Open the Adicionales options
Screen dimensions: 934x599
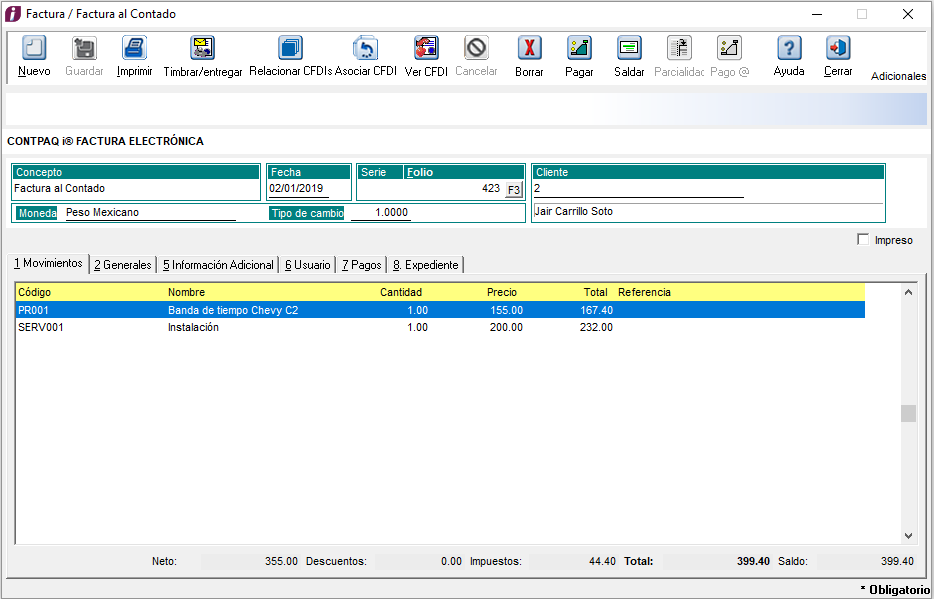898,76
